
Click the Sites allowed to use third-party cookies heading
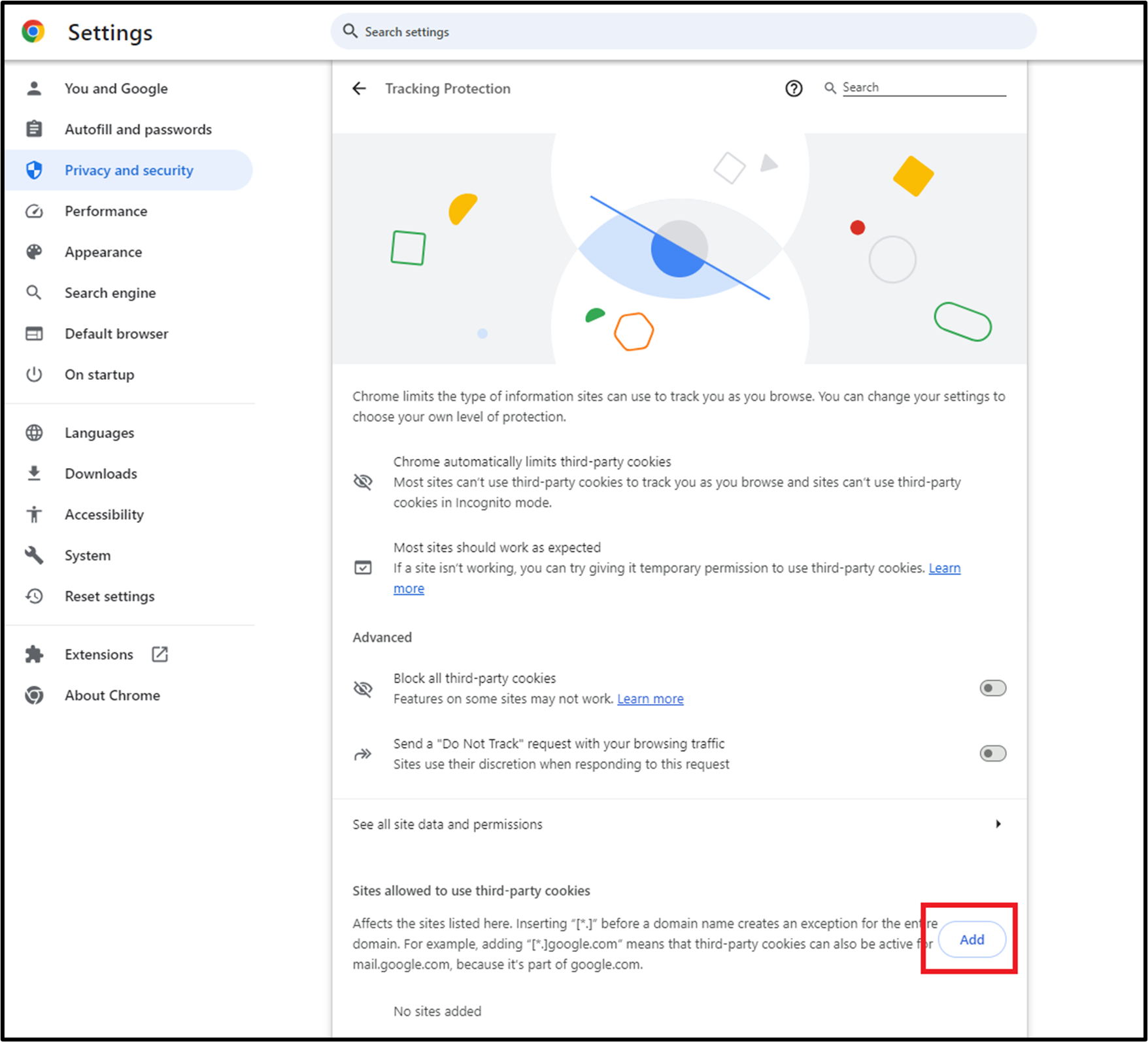pyautogui.click(x=471, y=890)
